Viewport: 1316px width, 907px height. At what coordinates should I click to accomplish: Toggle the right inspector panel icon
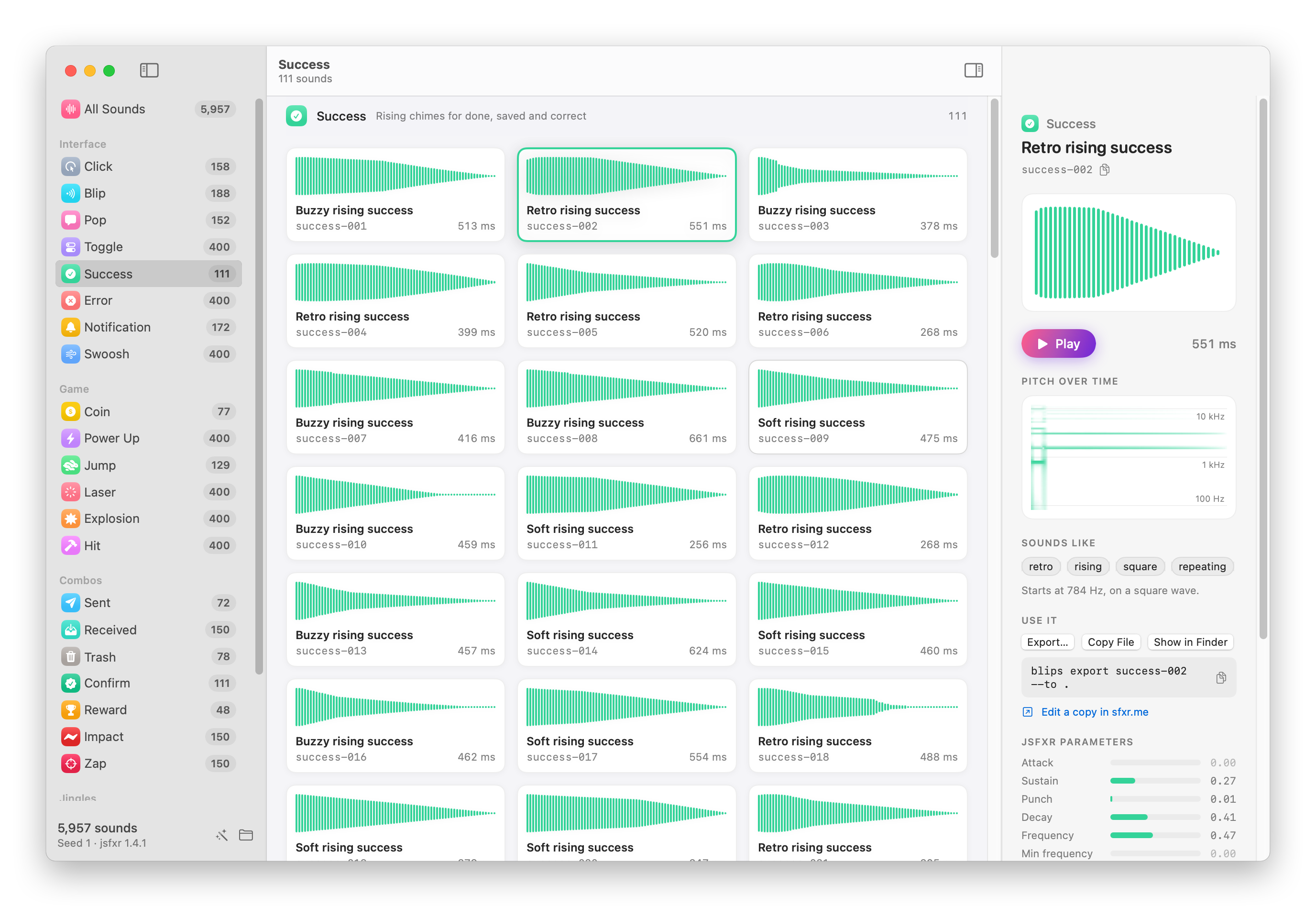[x=974, y=70]
